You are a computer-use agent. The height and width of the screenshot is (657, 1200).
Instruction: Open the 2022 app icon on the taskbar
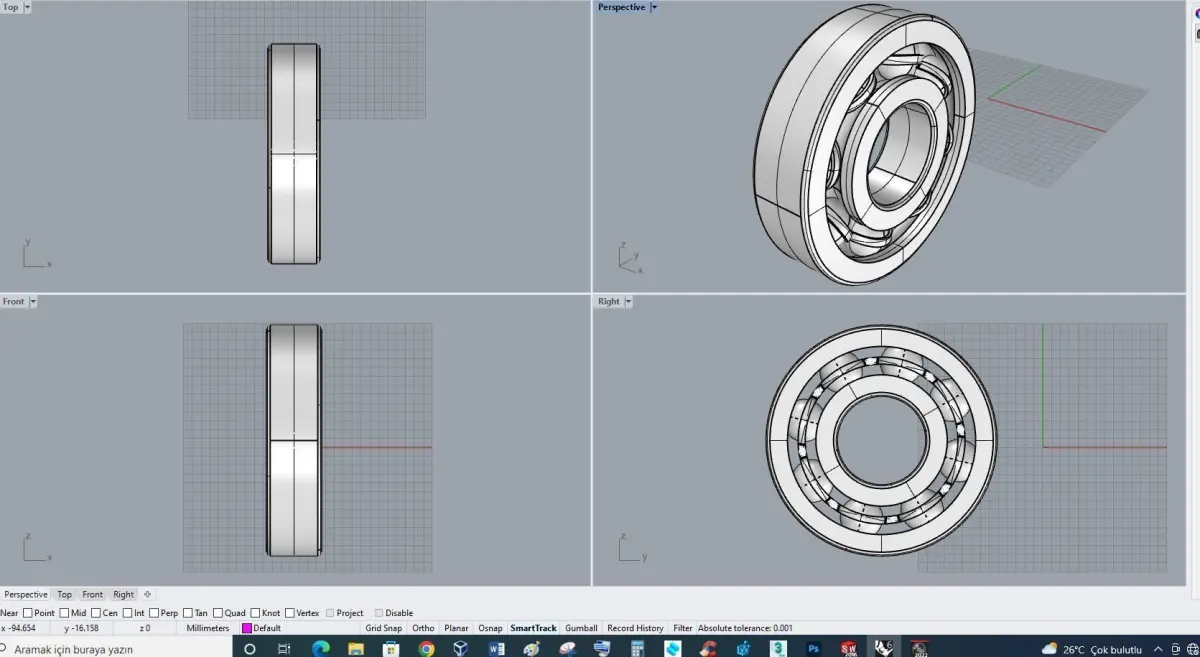918,648
